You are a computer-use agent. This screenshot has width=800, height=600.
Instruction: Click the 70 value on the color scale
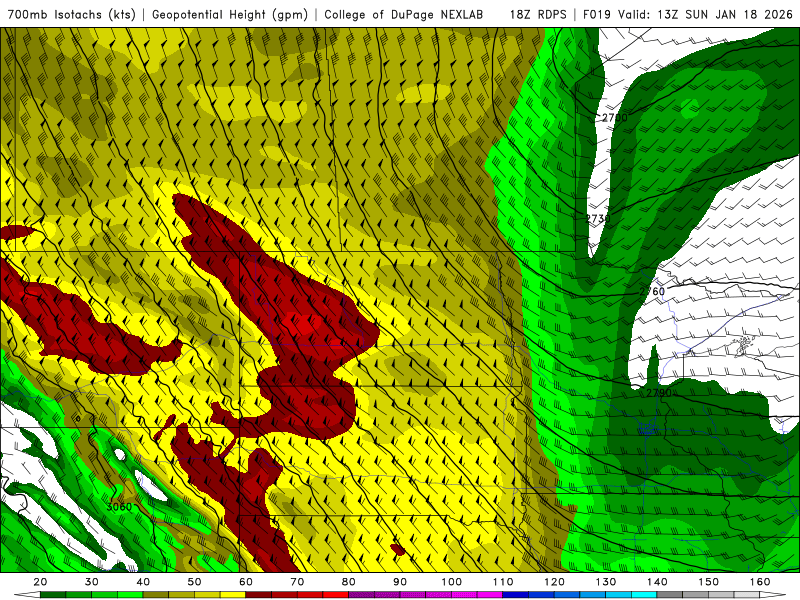point(297,582)
